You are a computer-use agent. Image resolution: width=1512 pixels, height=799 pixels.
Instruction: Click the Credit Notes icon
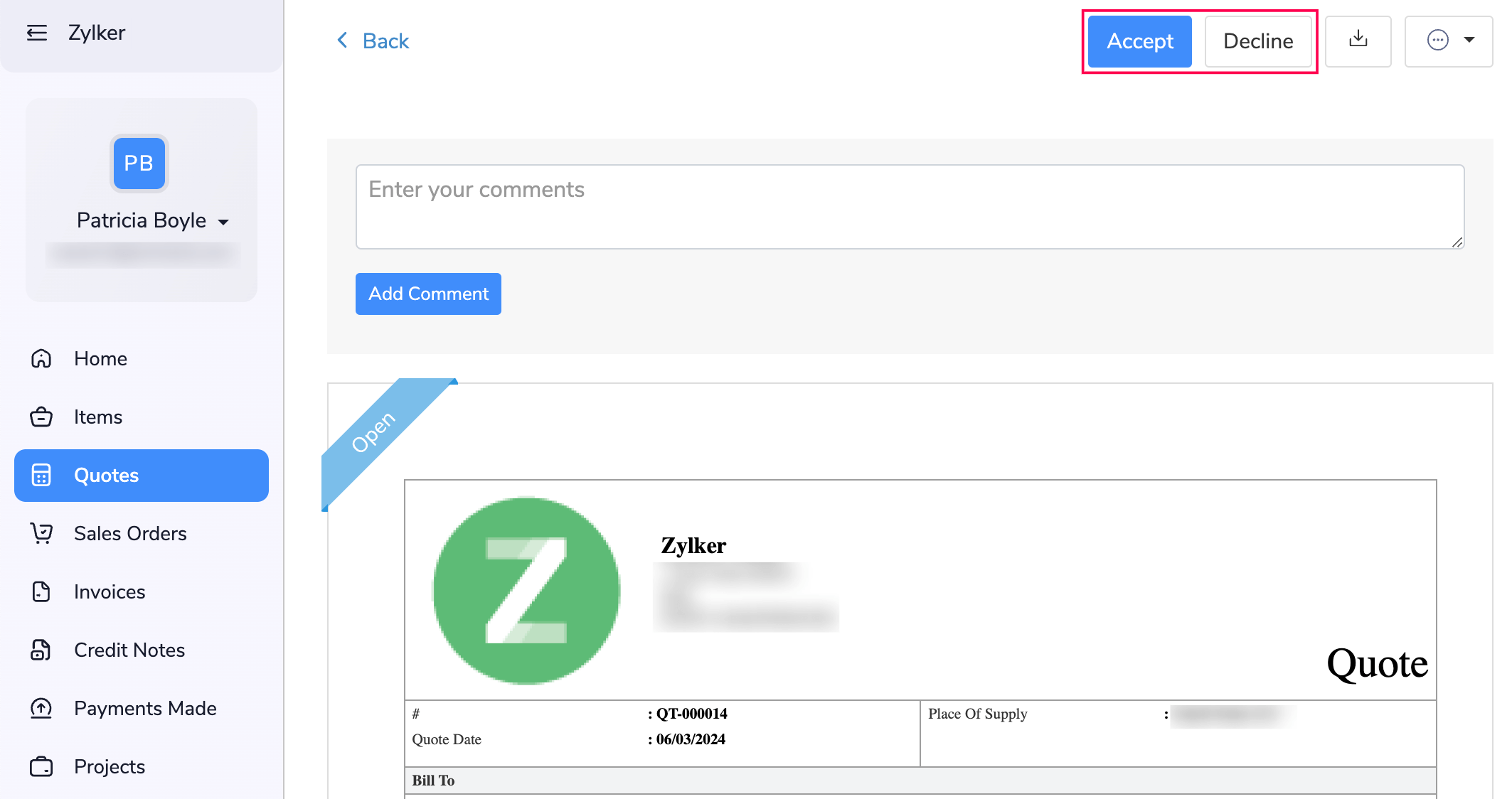coord(42,650)
